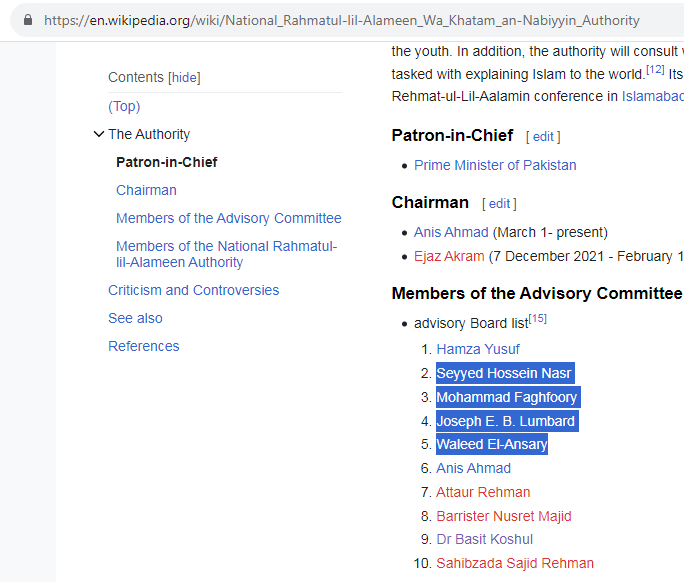Open highlighted Seyyed Hossein Nasr link
This screenshot has height=582, width=684.
505,373
